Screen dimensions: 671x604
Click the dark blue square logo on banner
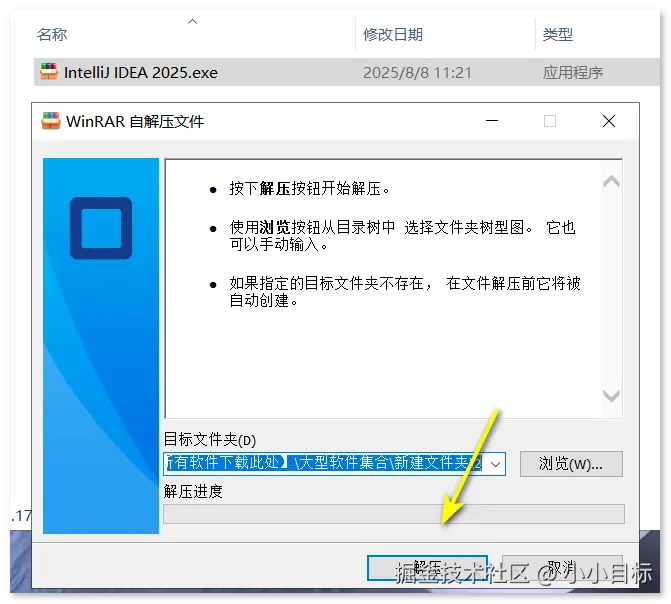pyautogui.click(x=101, y=228)
